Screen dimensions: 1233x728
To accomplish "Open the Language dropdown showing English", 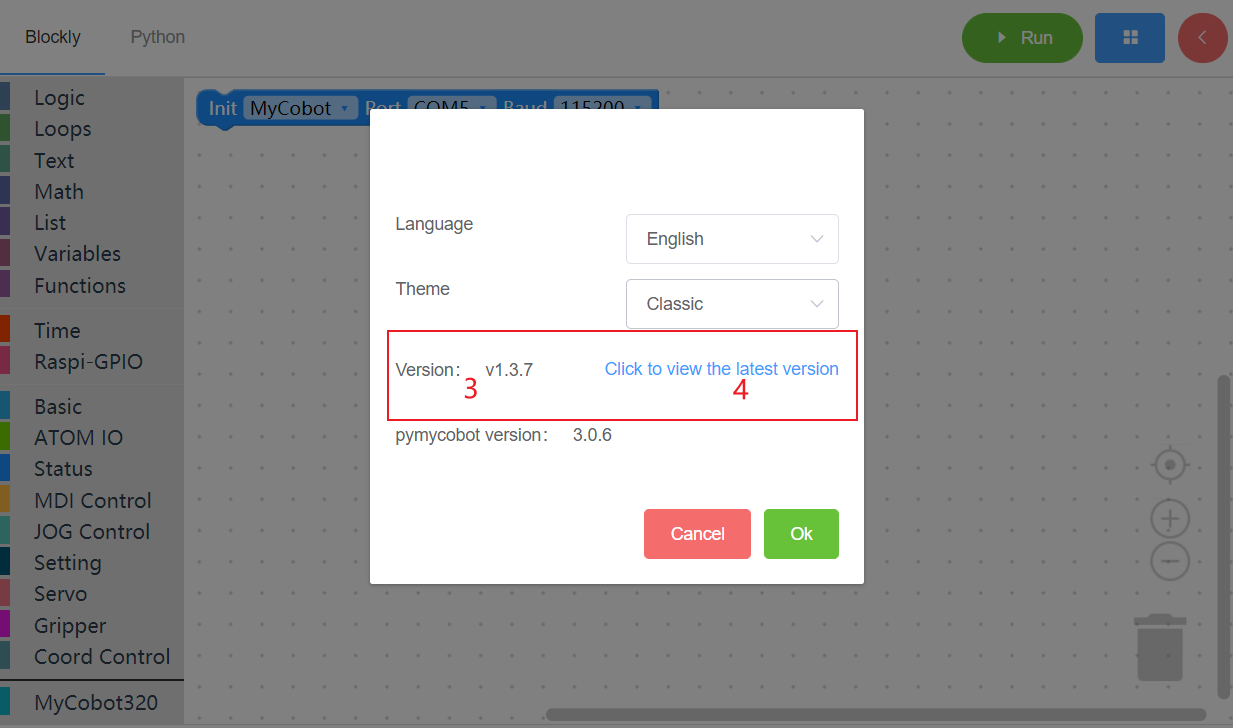I will pyautogui.click(x=731, y=239).
